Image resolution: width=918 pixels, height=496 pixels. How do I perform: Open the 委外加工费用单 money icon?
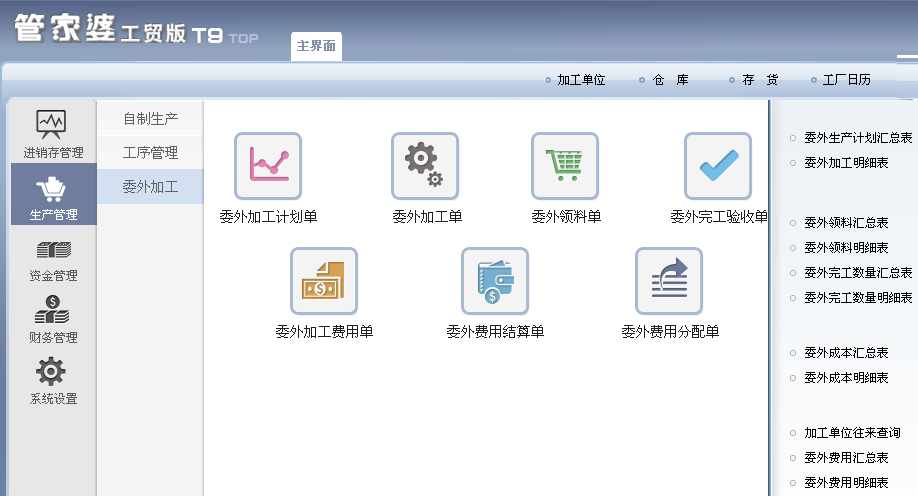324,281
